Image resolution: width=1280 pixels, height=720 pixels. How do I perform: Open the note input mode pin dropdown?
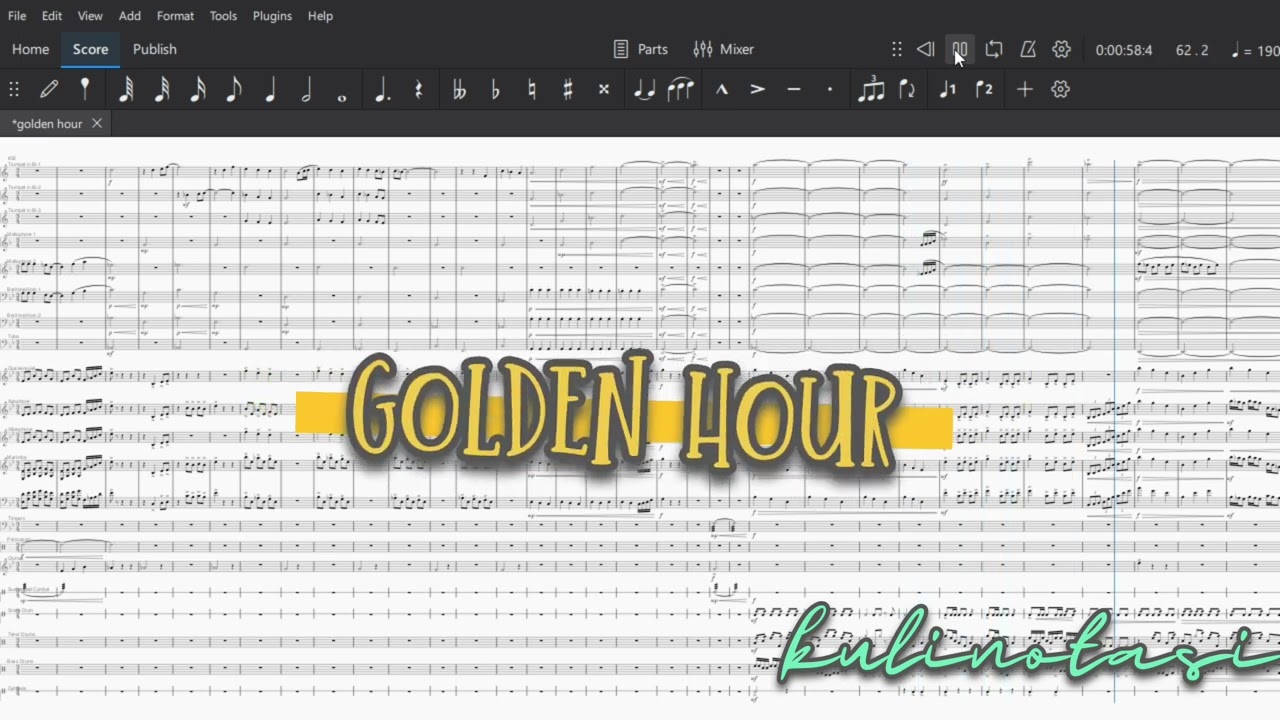pos(85,90)
